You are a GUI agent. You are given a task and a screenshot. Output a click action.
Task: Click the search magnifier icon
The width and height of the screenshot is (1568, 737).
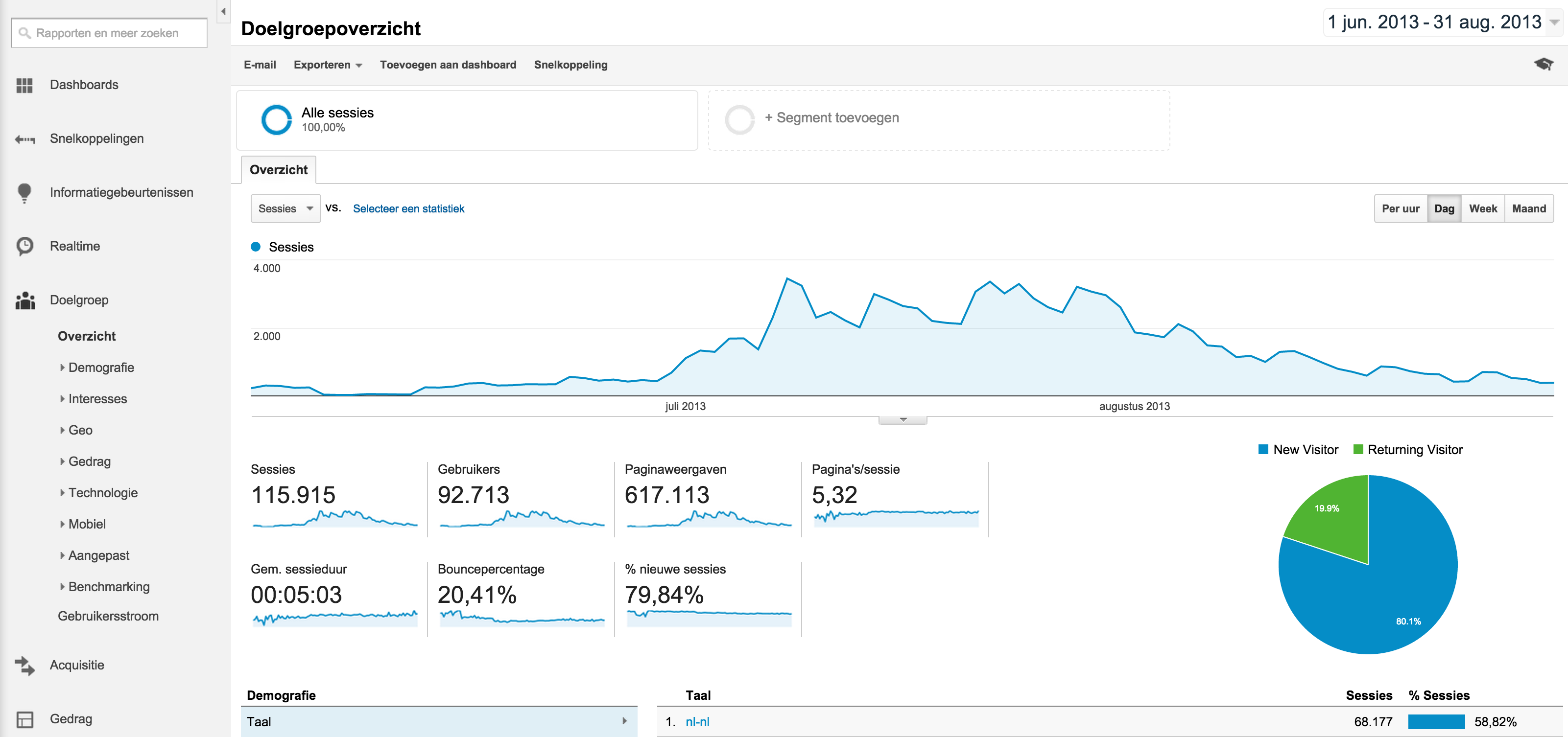[24, 33]
